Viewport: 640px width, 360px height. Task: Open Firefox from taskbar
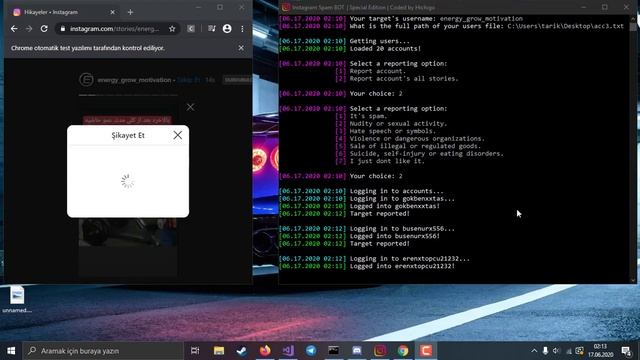265,351
